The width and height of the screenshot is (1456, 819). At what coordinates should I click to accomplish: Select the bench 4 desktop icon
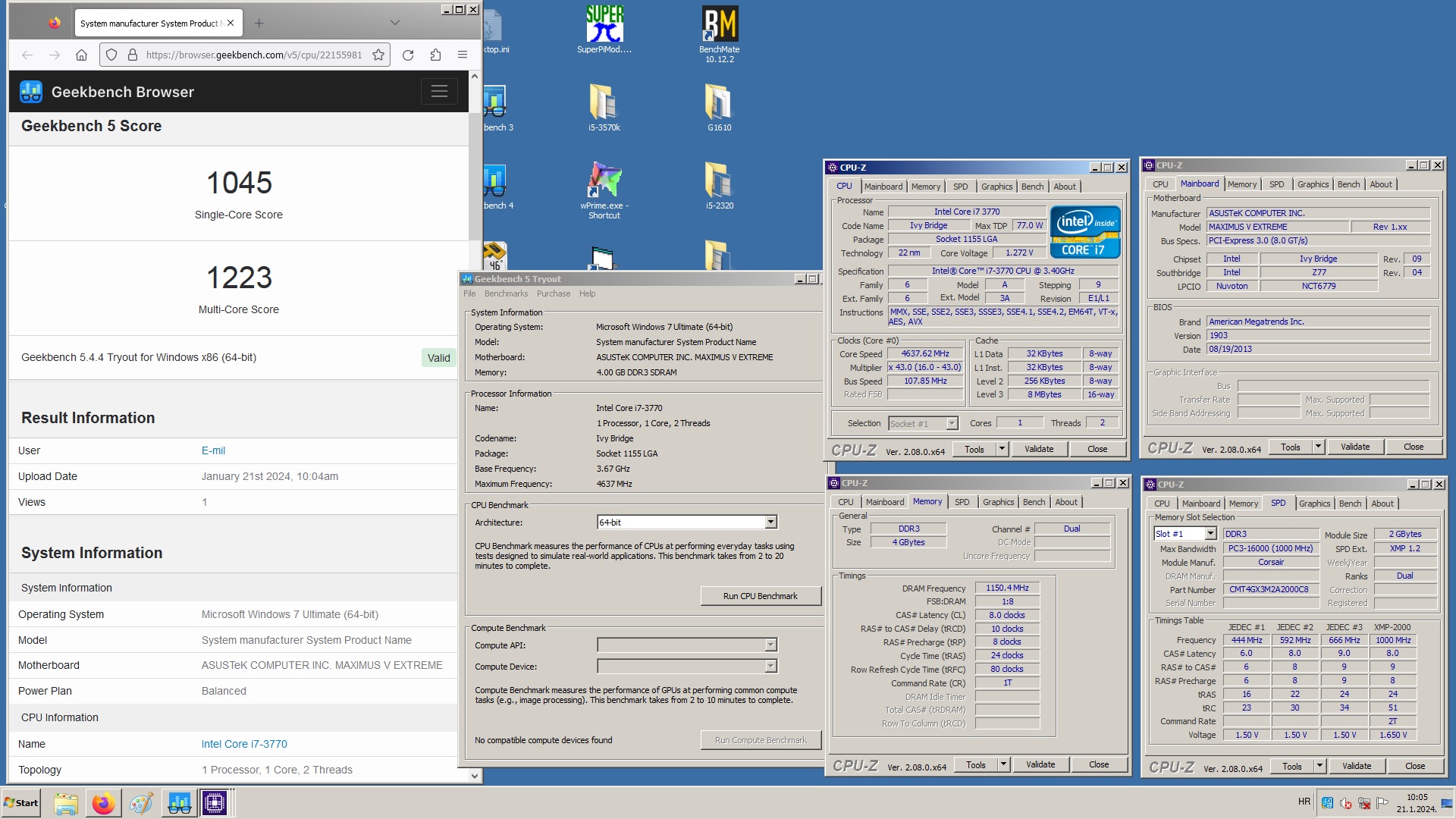click(497, 187)
